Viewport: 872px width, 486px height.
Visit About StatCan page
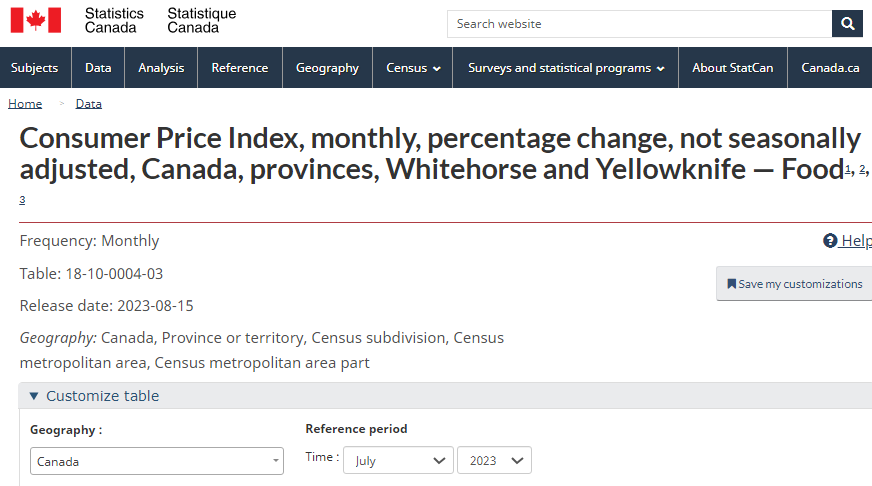tap(733, 68)
